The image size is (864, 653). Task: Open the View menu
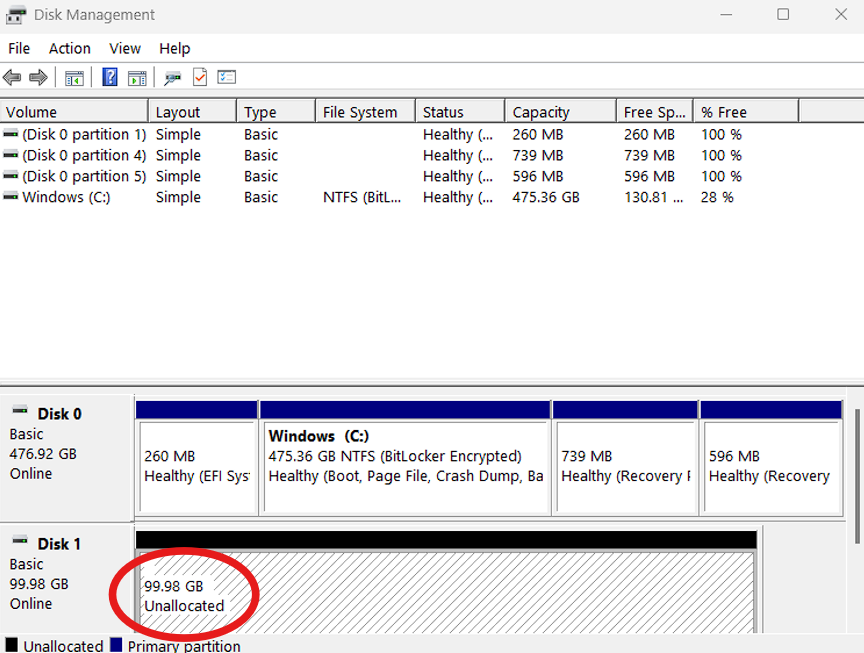coord(124,48)
